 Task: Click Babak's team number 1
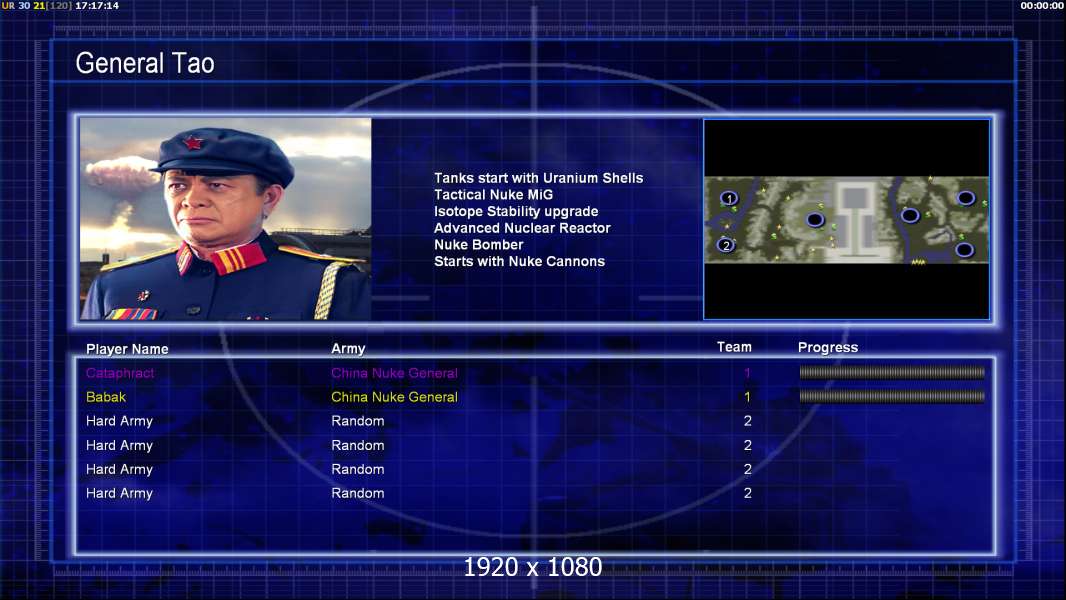pos(747,397)
